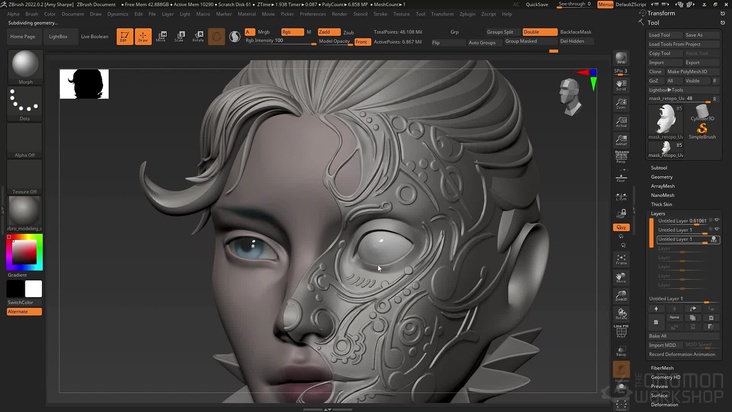The image size is (732, 412).
Task: Click the local symmetry L.Sym icon
Action: pos(621,197)
